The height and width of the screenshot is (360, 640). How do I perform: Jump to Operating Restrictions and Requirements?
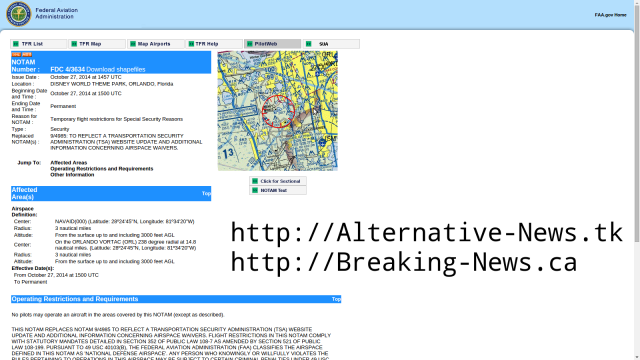coord(102,169)
